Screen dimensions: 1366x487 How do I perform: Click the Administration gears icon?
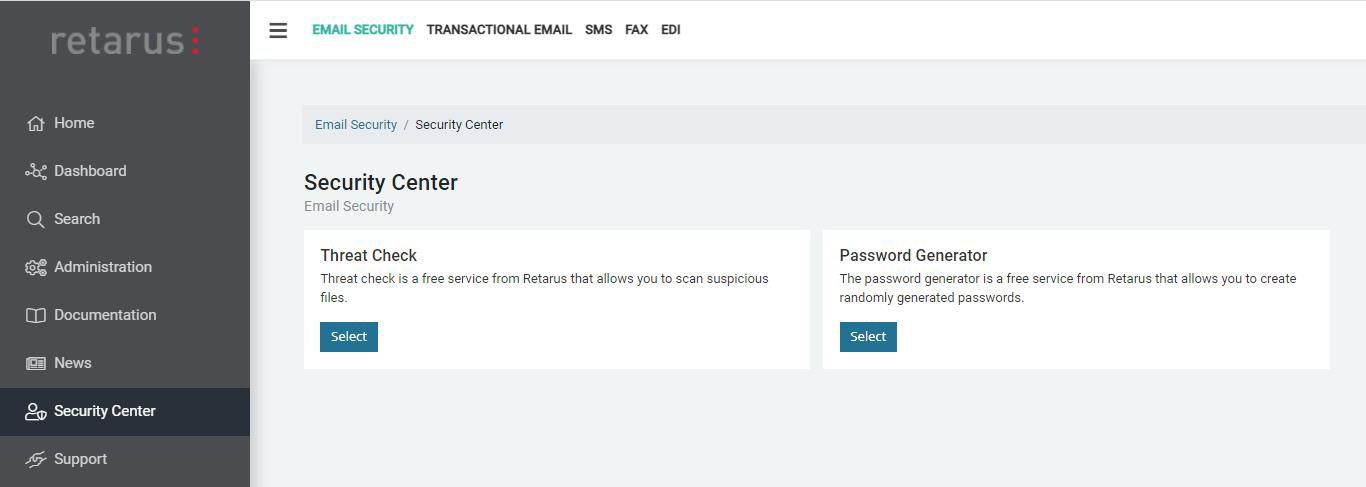[36, 267]
